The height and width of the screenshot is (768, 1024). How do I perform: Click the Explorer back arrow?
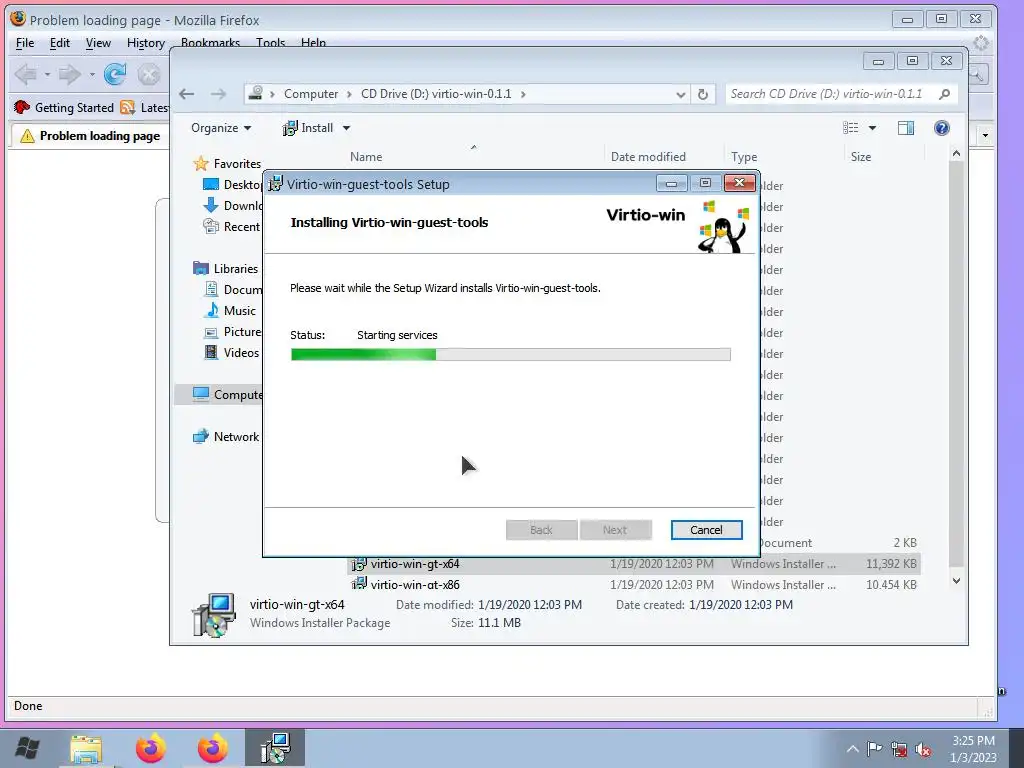187,94
